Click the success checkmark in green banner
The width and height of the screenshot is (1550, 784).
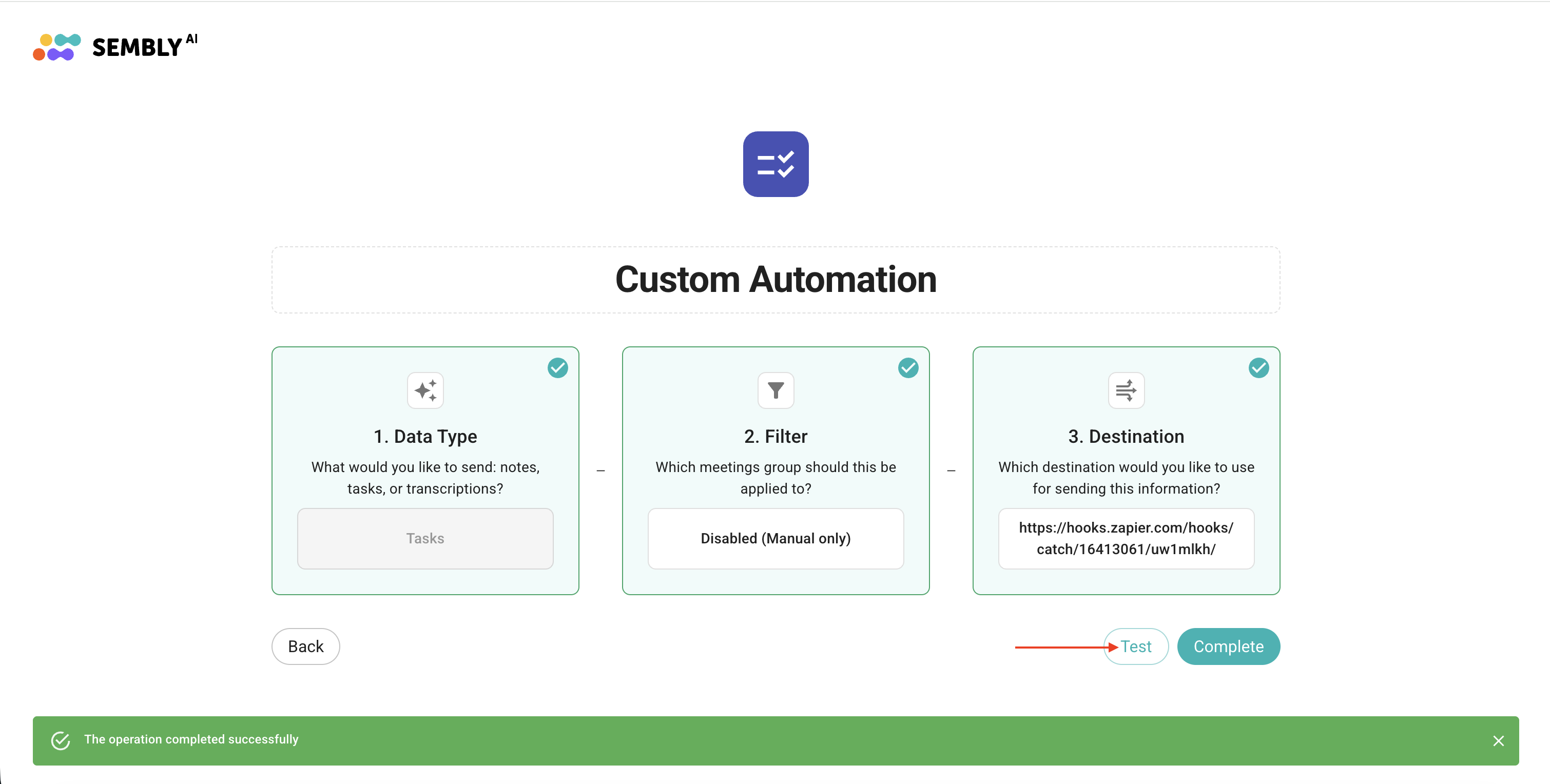tap(61, 740)
